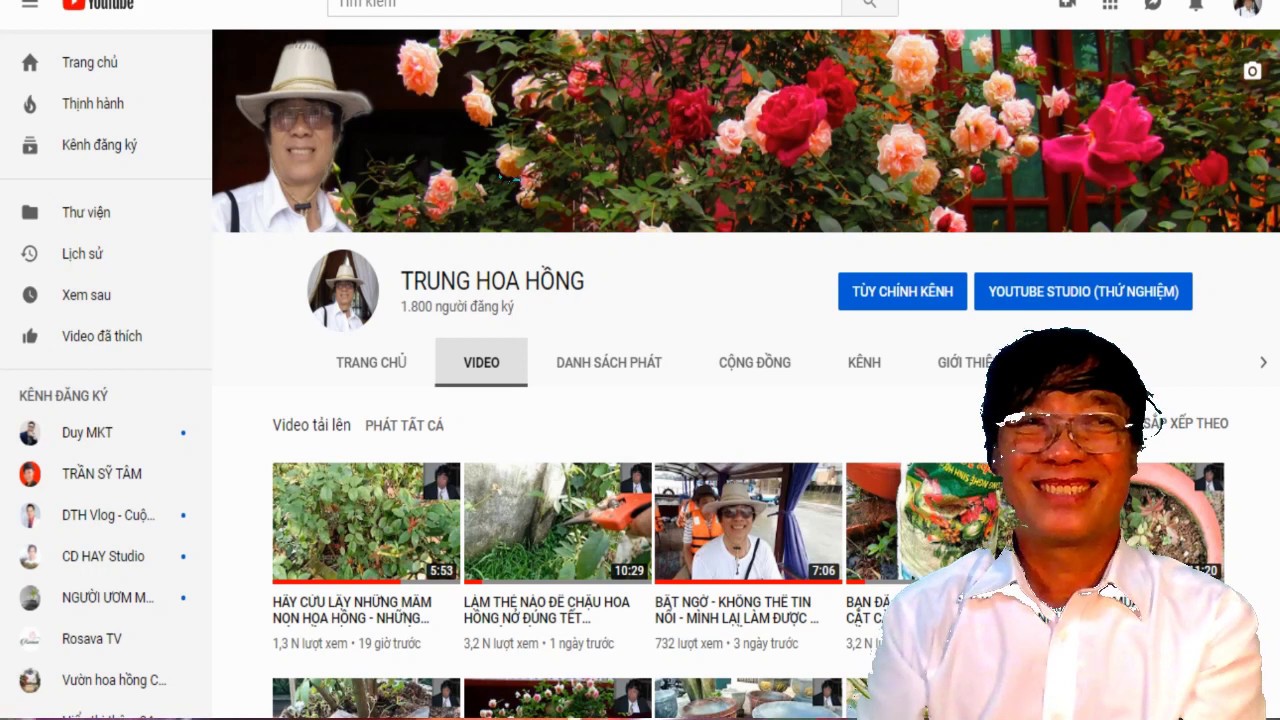The height and width of the screenshot is (720, 1280).
Task: Open Lịch sử watch history
Action: coord(106,253)
